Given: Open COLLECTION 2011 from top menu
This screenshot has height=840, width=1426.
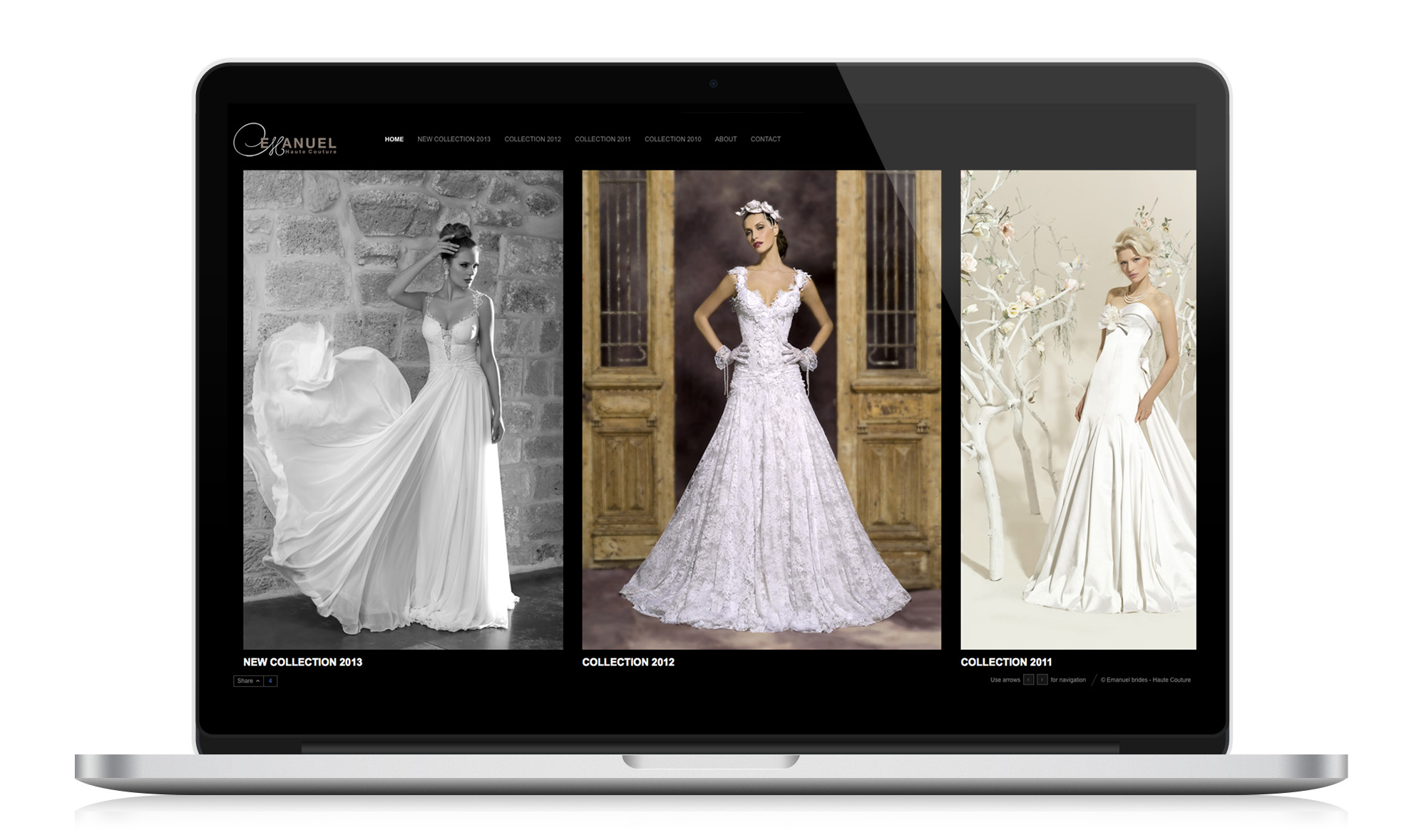Looking at the screenshot, I should pyautogui.click(x=602, y=139).
